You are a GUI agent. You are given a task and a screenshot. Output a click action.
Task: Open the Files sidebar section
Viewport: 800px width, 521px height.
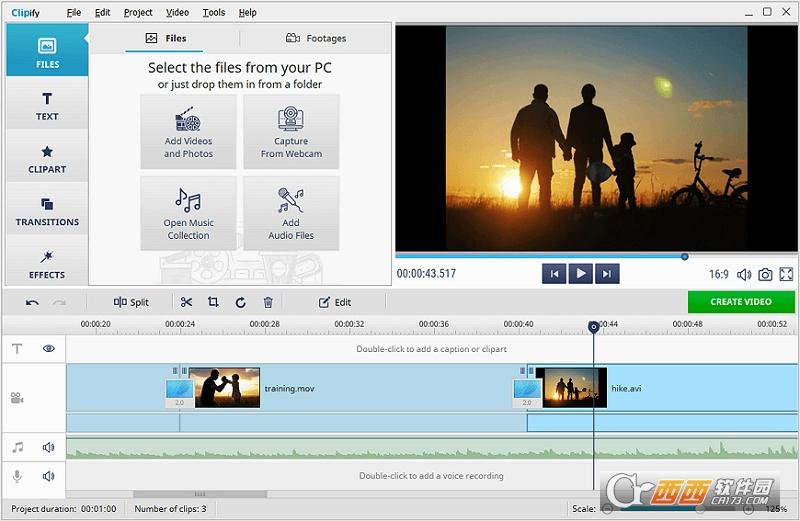[x=47, y=51]
